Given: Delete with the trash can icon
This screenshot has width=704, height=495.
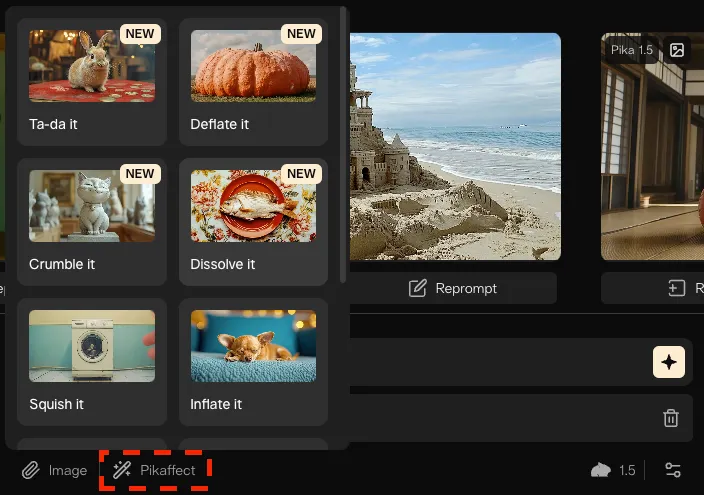Looking at the screenshot, I should click(671, 418).
